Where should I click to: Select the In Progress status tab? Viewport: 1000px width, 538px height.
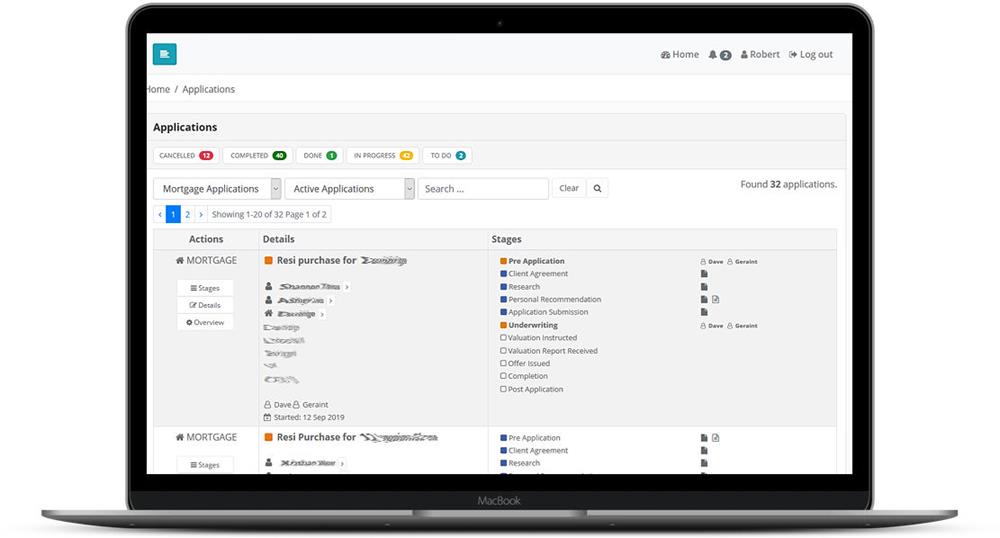pyautogui.click(x=382, y=156)
